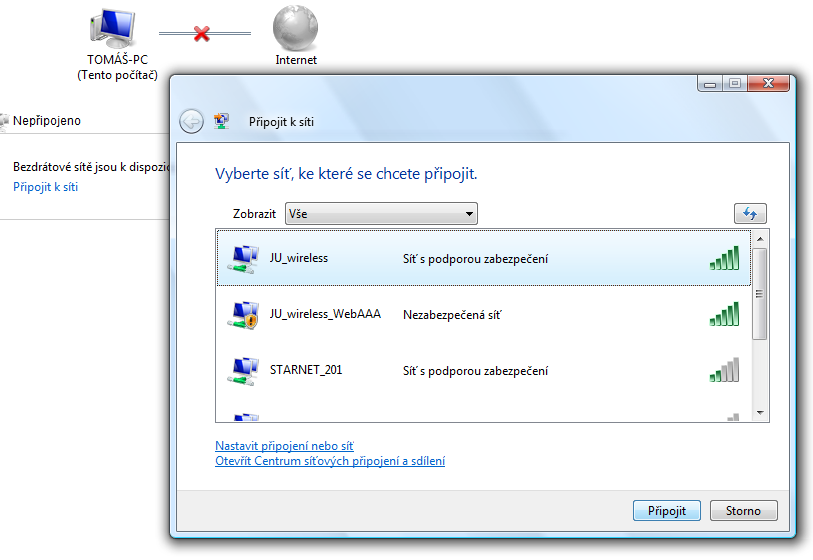The height and width of the screenshot is (560, 813).
Task: Select the JU_wireless_WebAAA network name
Action: [x=325, y=314]
